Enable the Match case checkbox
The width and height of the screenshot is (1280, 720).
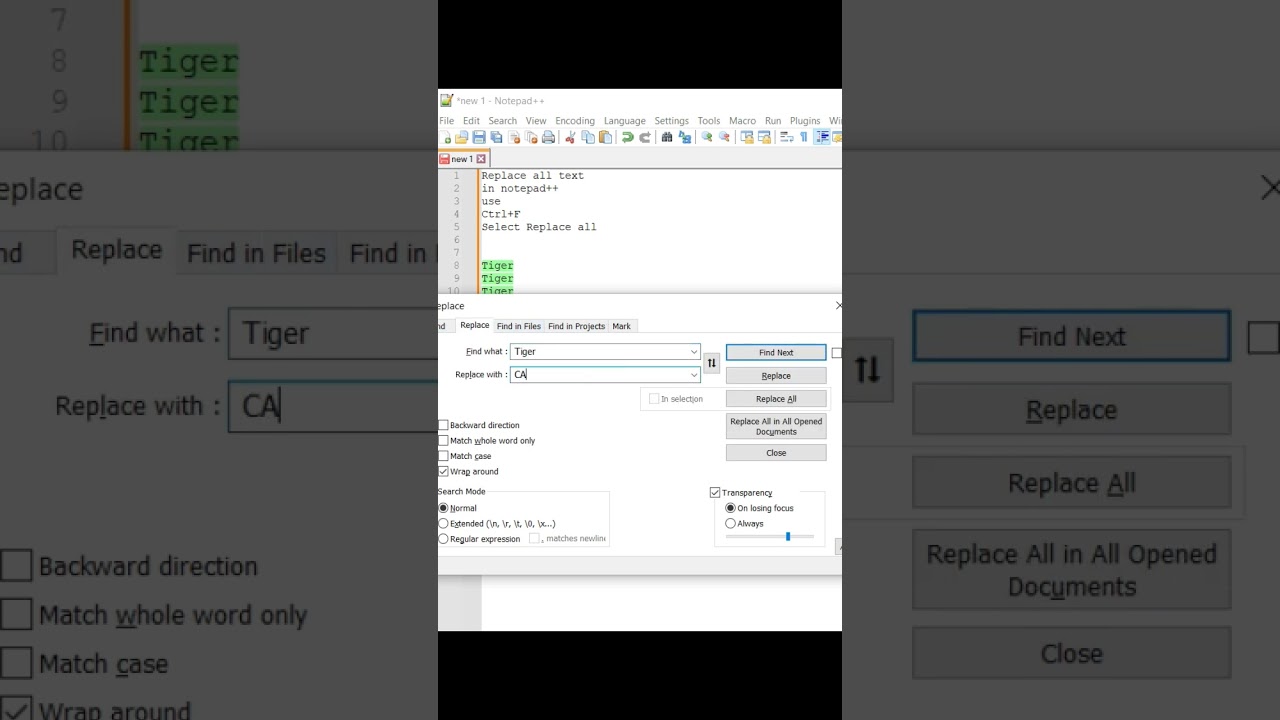pos(443,456)
